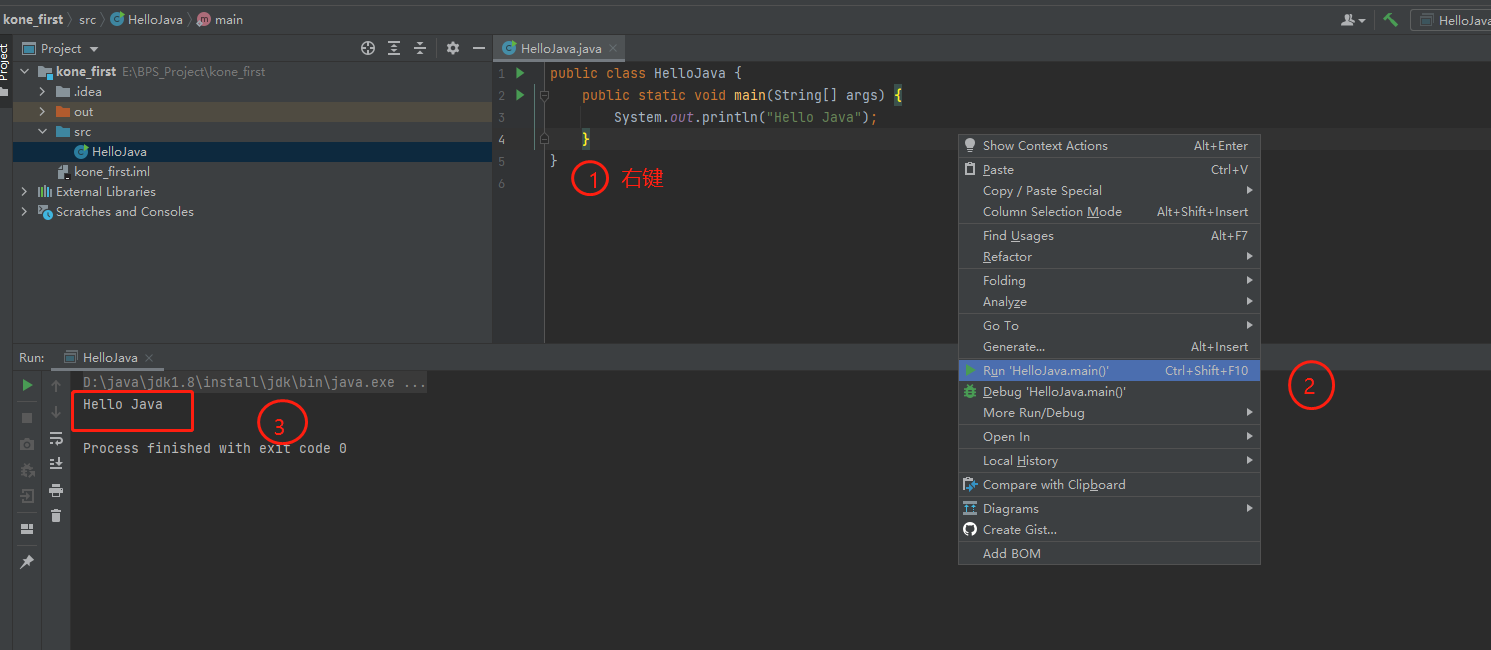Click kone_first in the breadcrumb bar
Image resolution: width=1491 pixels, height=650 pixels.
[x=31, y=19]
